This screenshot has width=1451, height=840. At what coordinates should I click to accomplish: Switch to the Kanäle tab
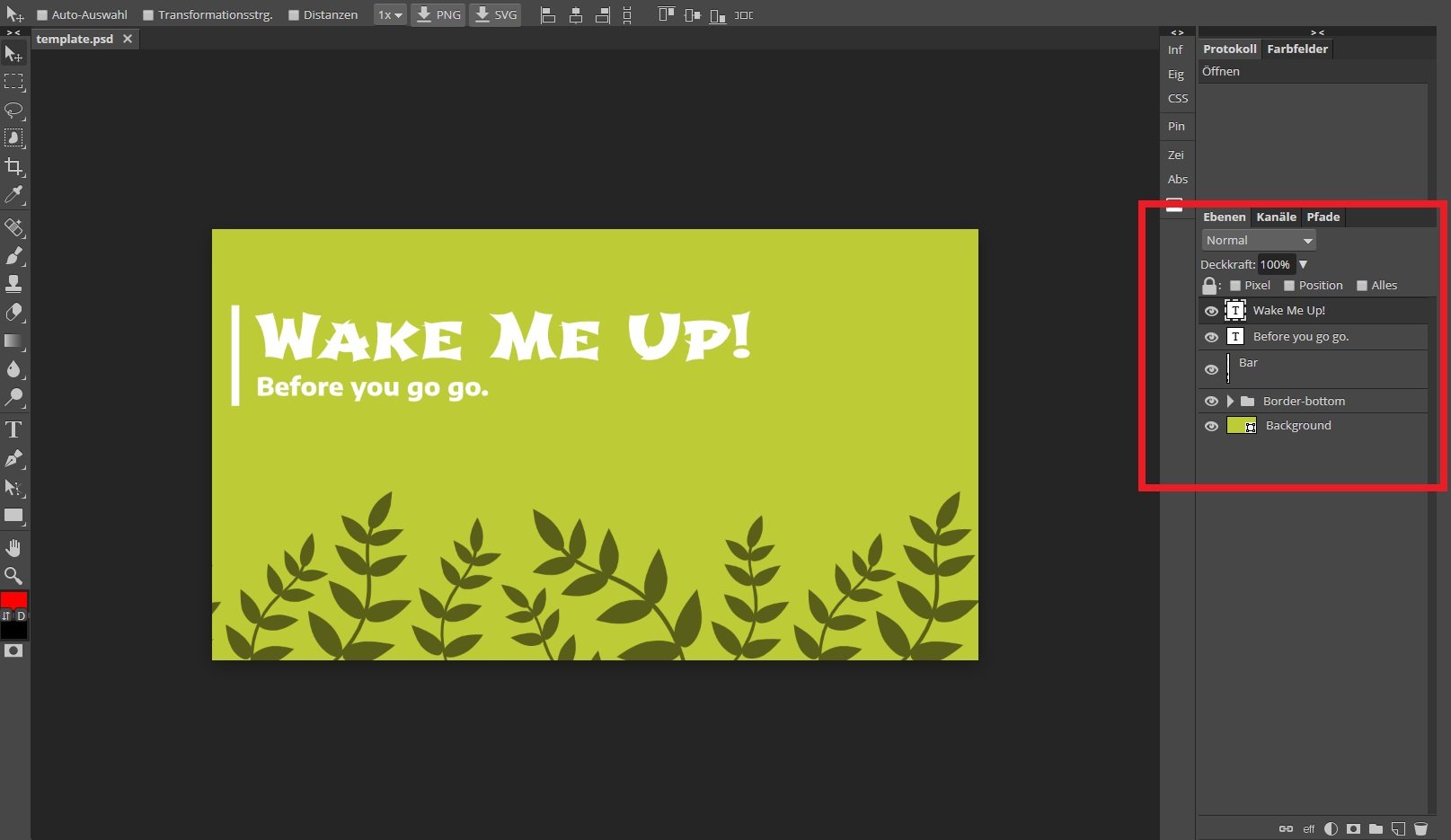point(1276,217)
